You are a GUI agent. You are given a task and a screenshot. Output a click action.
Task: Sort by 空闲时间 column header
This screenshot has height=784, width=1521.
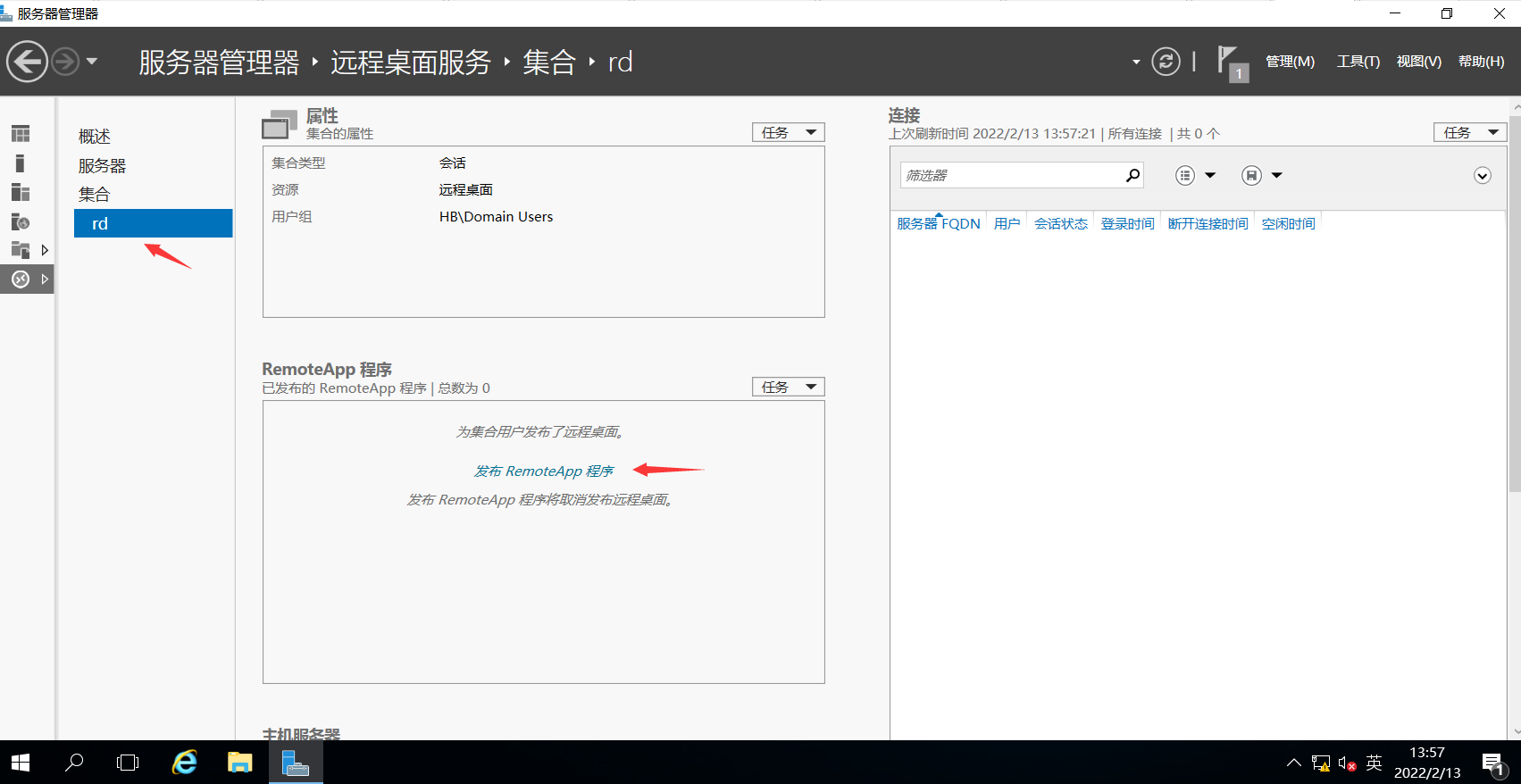click(x=1288, y=223)
